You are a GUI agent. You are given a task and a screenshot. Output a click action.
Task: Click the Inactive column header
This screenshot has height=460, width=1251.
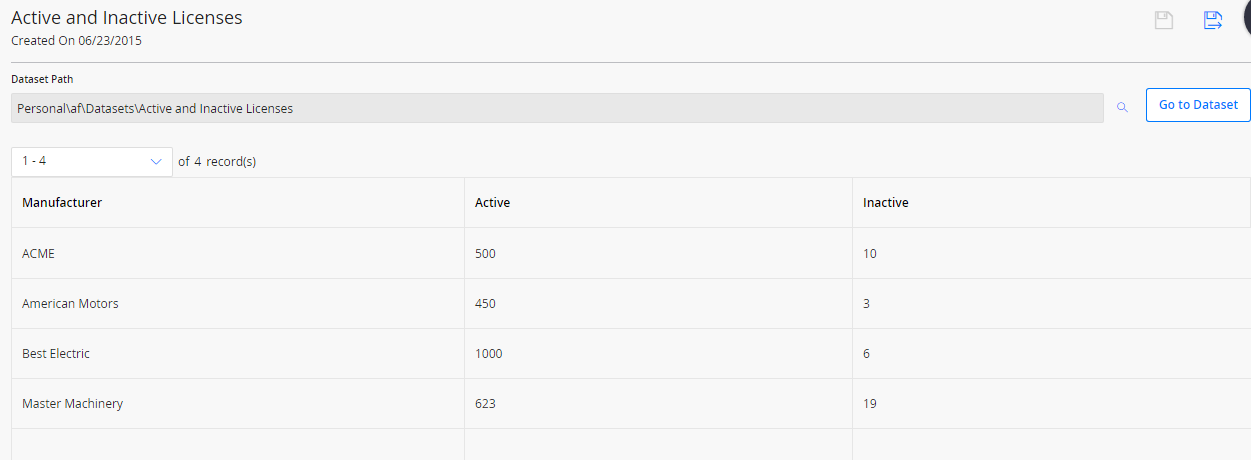pyautogui.click(x=886, y=203)
